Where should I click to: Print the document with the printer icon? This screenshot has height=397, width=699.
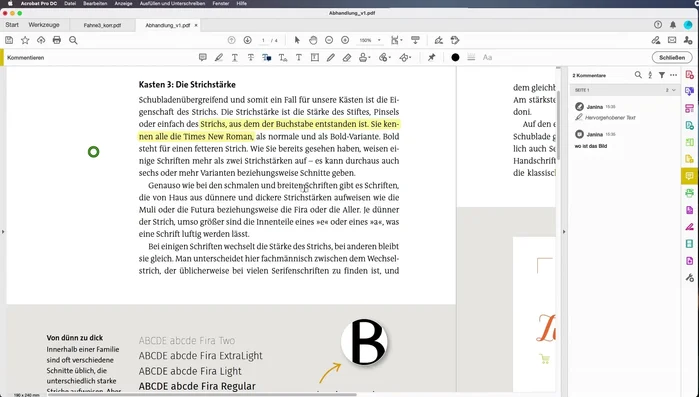click(x=57, y=40)
